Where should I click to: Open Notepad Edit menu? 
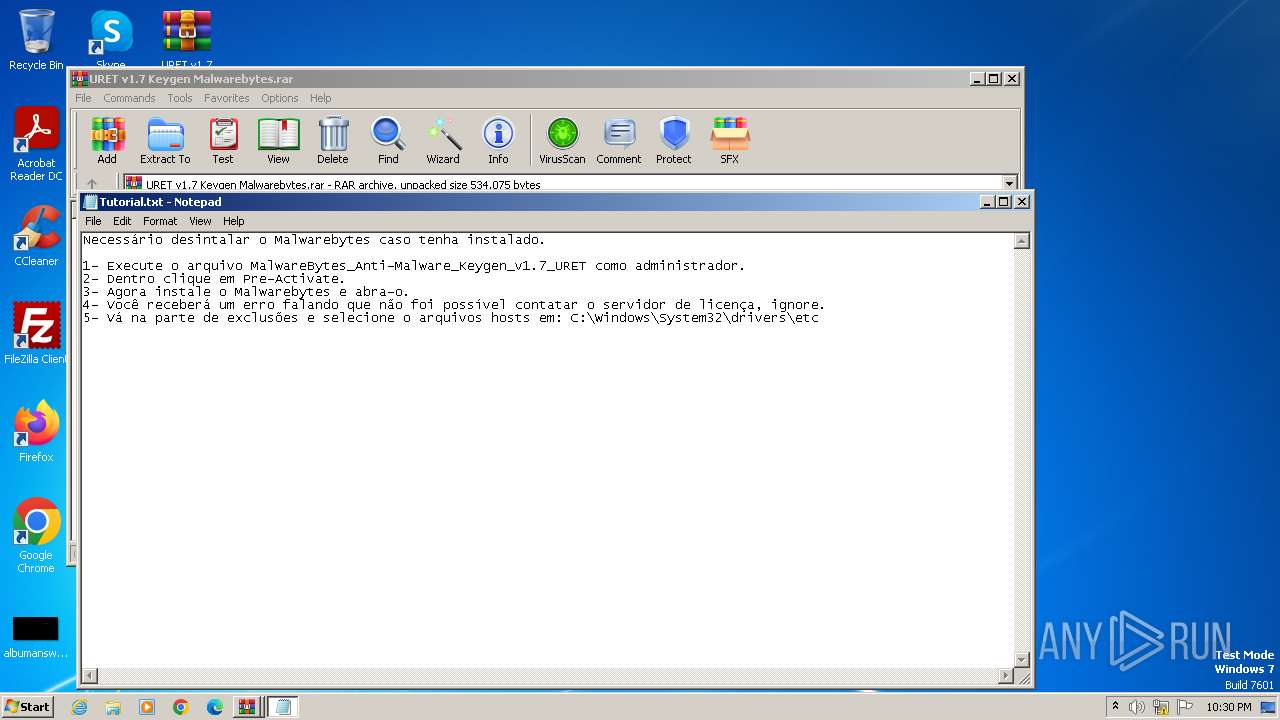(122, 221)
